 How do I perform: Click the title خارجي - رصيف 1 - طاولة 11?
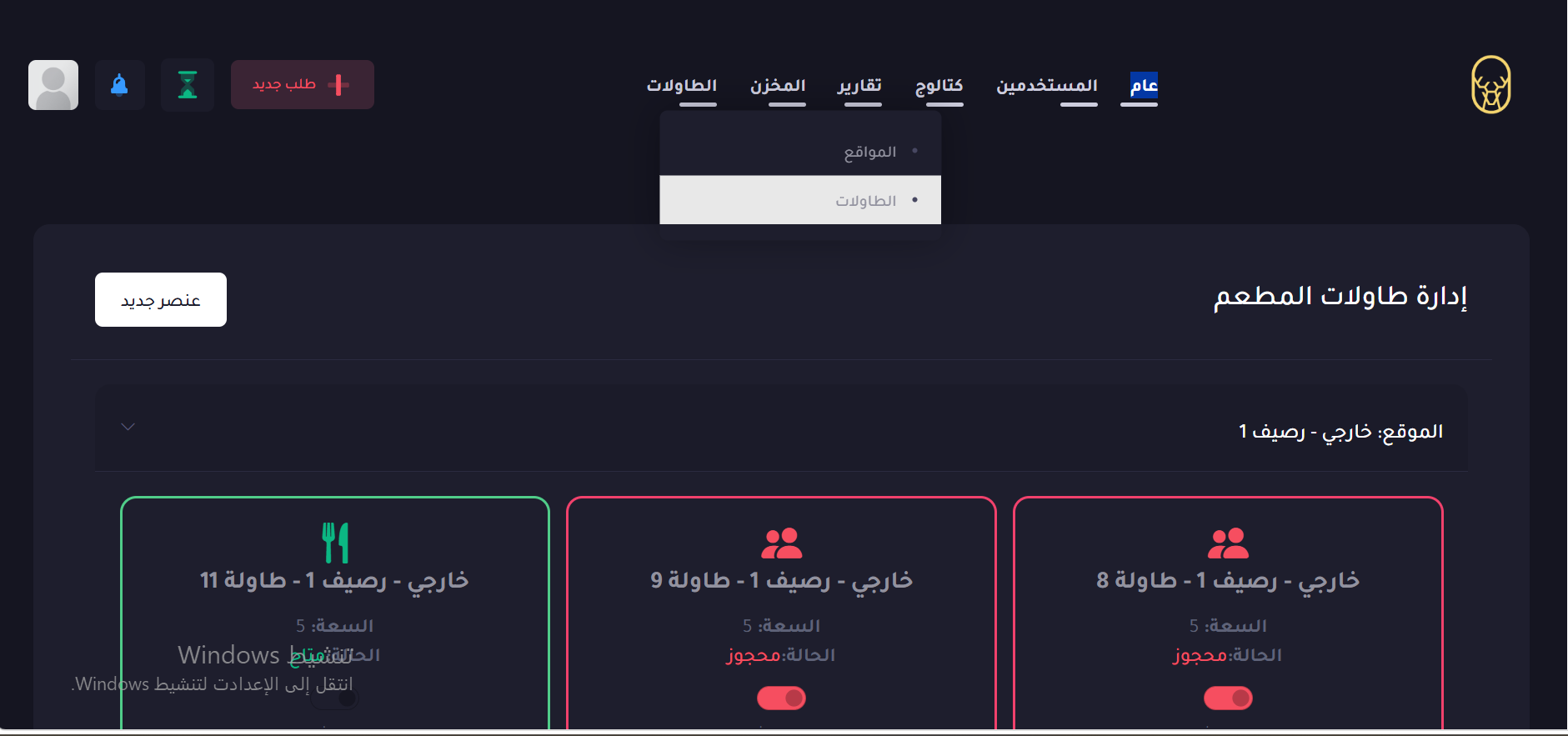[334, 580]
